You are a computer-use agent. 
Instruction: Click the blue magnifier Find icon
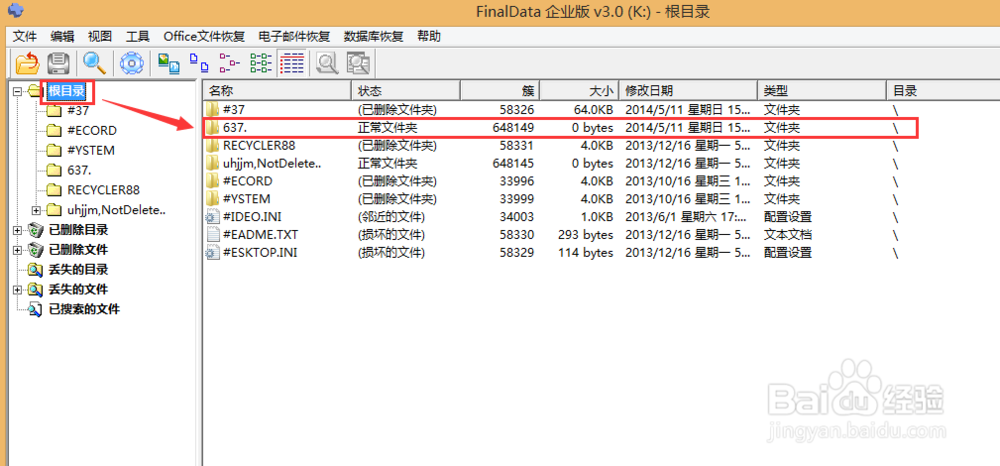(94, 63)
